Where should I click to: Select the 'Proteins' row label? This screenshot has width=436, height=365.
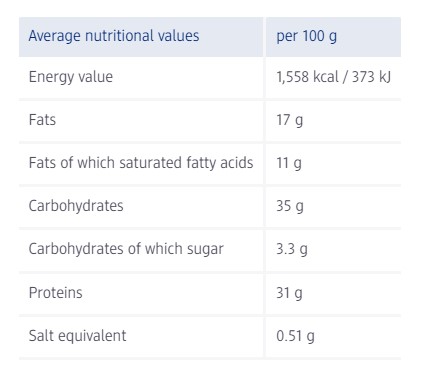pos(55,293)
